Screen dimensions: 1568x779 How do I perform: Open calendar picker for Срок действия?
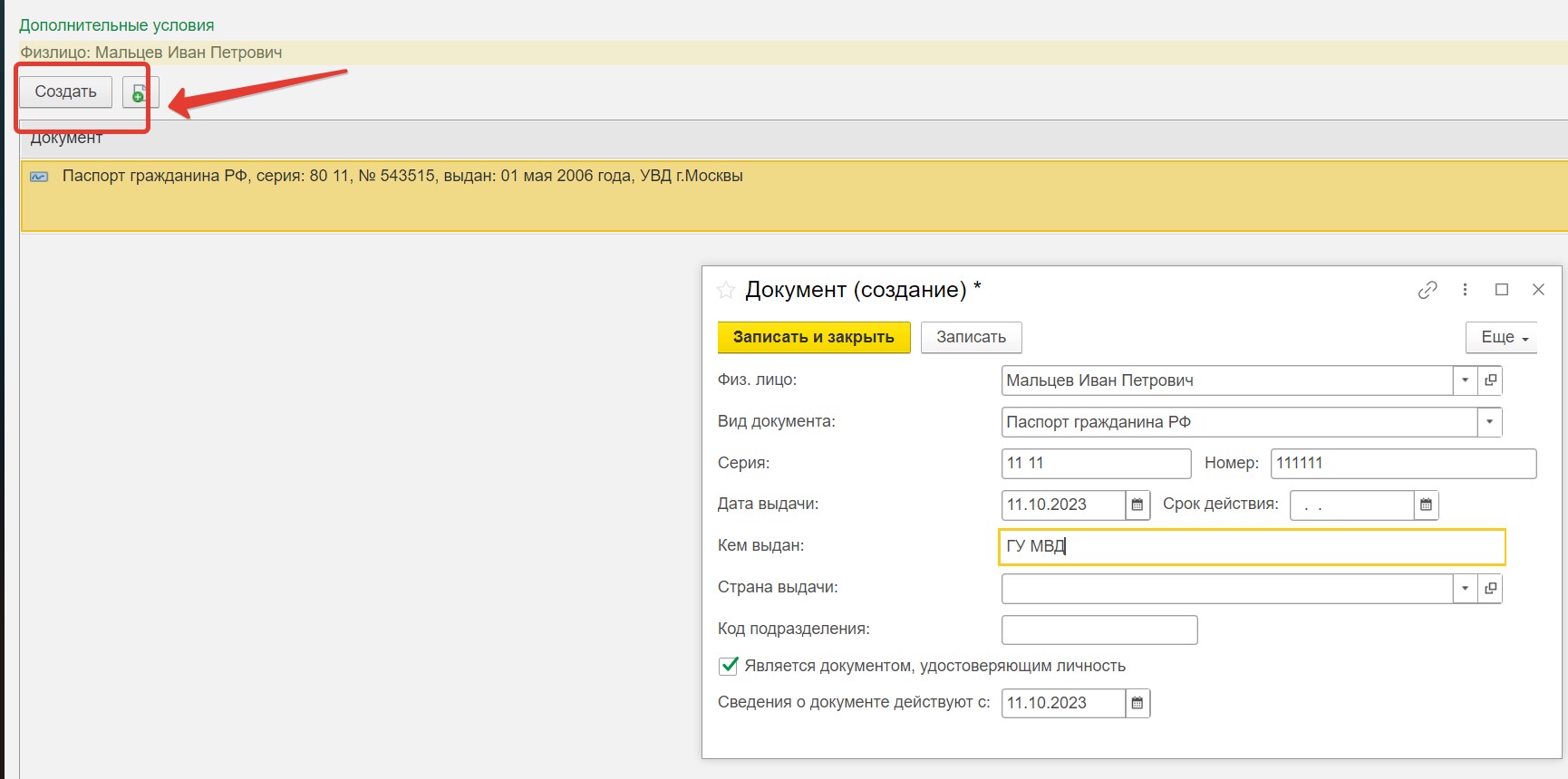(x=1426, y=505)
